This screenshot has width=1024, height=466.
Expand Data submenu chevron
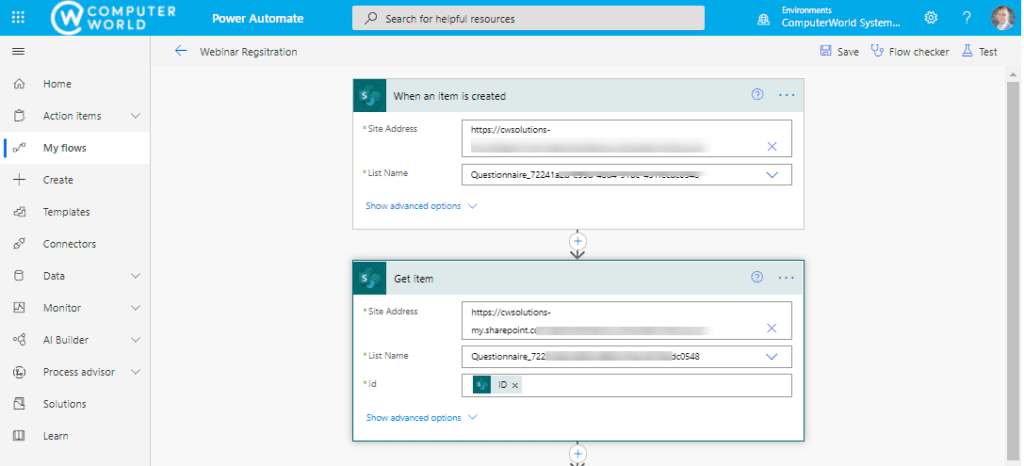pyautogui.click(x=136, y=276)
